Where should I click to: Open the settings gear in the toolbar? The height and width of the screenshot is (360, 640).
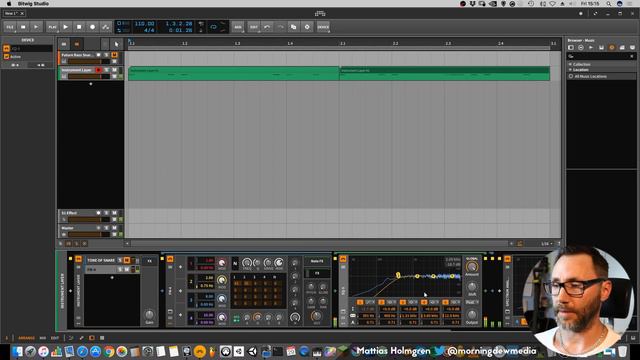tap(307, 27)
